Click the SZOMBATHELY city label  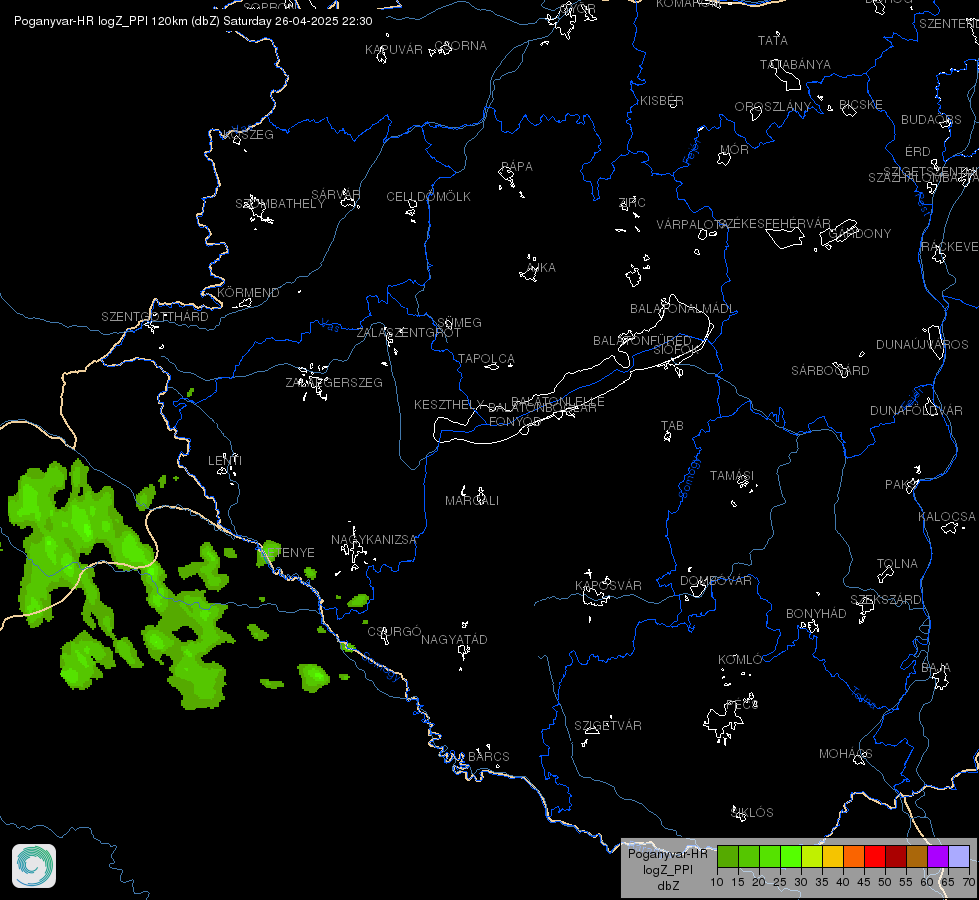tap(280, 204)
